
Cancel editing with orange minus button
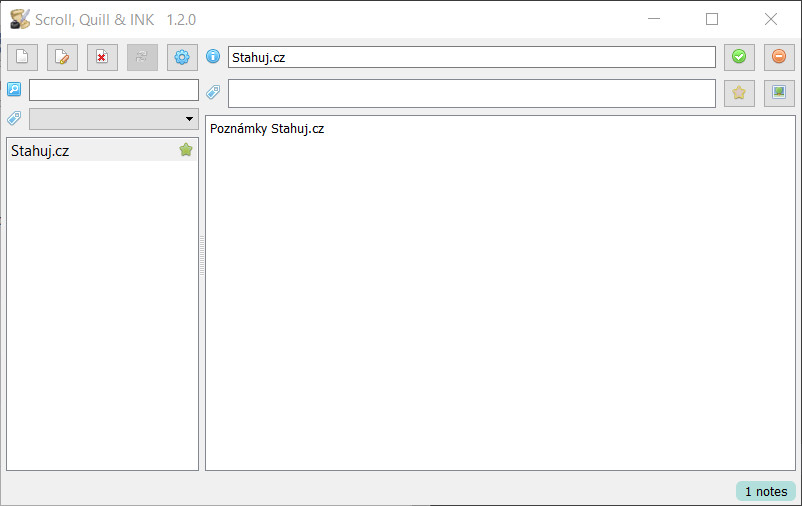779,57
